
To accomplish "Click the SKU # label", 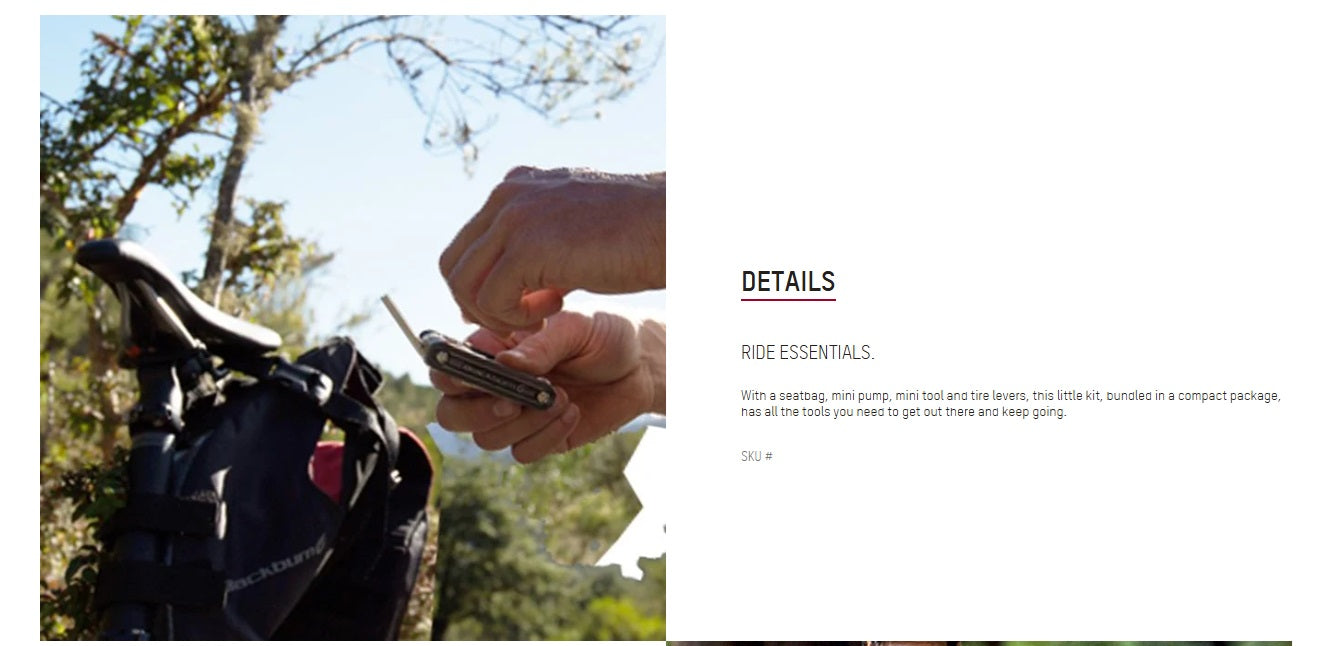I will [757, 456].
